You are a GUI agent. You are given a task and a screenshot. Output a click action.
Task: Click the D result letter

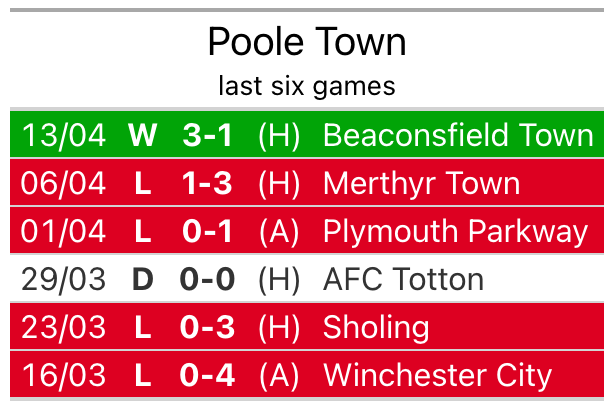click(143, 279)
